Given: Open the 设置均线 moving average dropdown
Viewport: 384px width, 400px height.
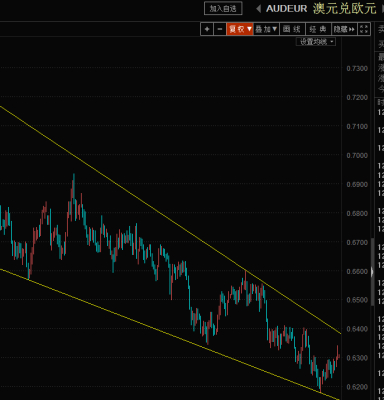Looking at the screenshot, I should [x=316, y=42].
